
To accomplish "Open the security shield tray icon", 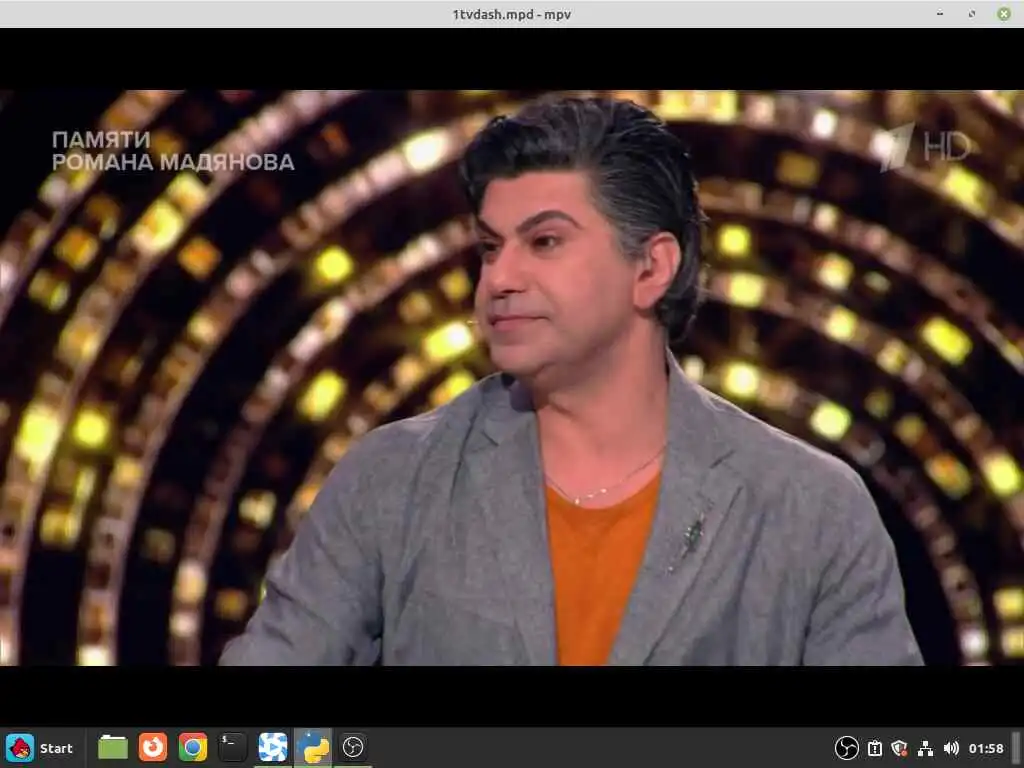I will tap(899, 748).
